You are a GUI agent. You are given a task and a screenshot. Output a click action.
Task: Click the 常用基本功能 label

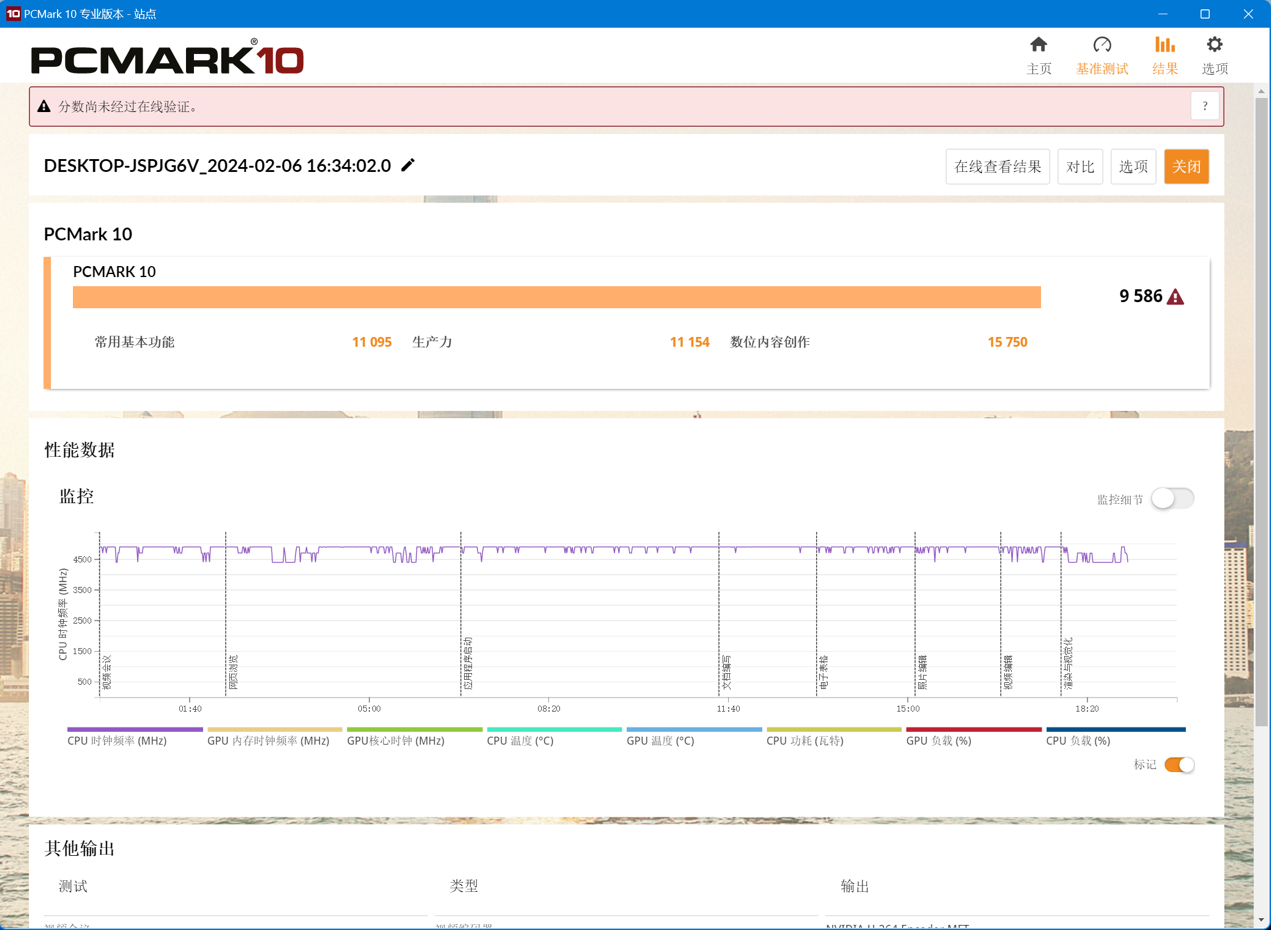(x=135, y=342)
